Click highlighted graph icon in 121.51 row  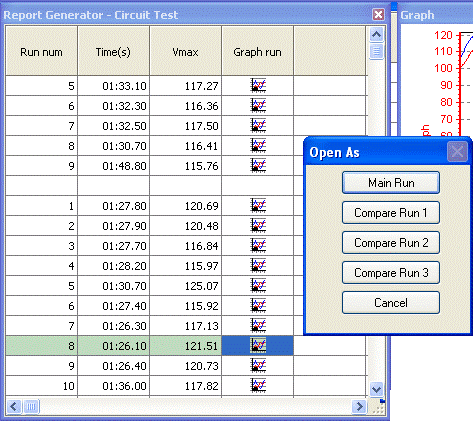click(x=258, y=345)
